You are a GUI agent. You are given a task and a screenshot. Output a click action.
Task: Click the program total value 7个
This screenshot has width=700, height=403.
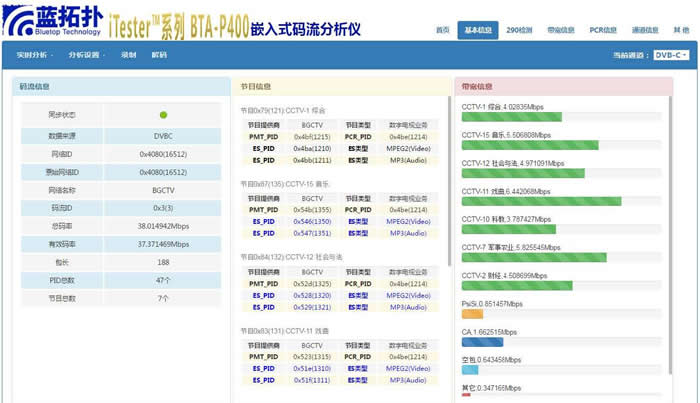[x=163, y=298]
